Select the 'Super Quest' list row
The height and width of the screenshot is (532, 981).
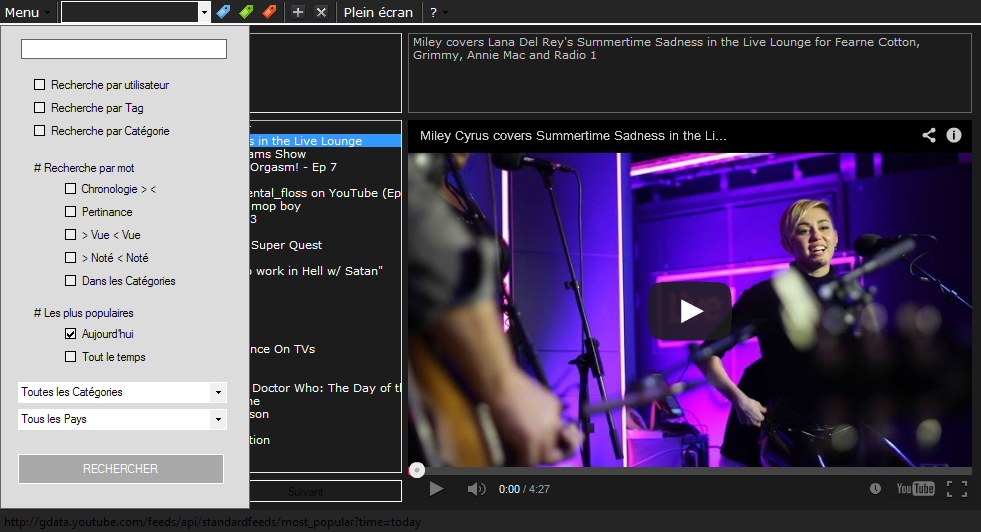325,245
